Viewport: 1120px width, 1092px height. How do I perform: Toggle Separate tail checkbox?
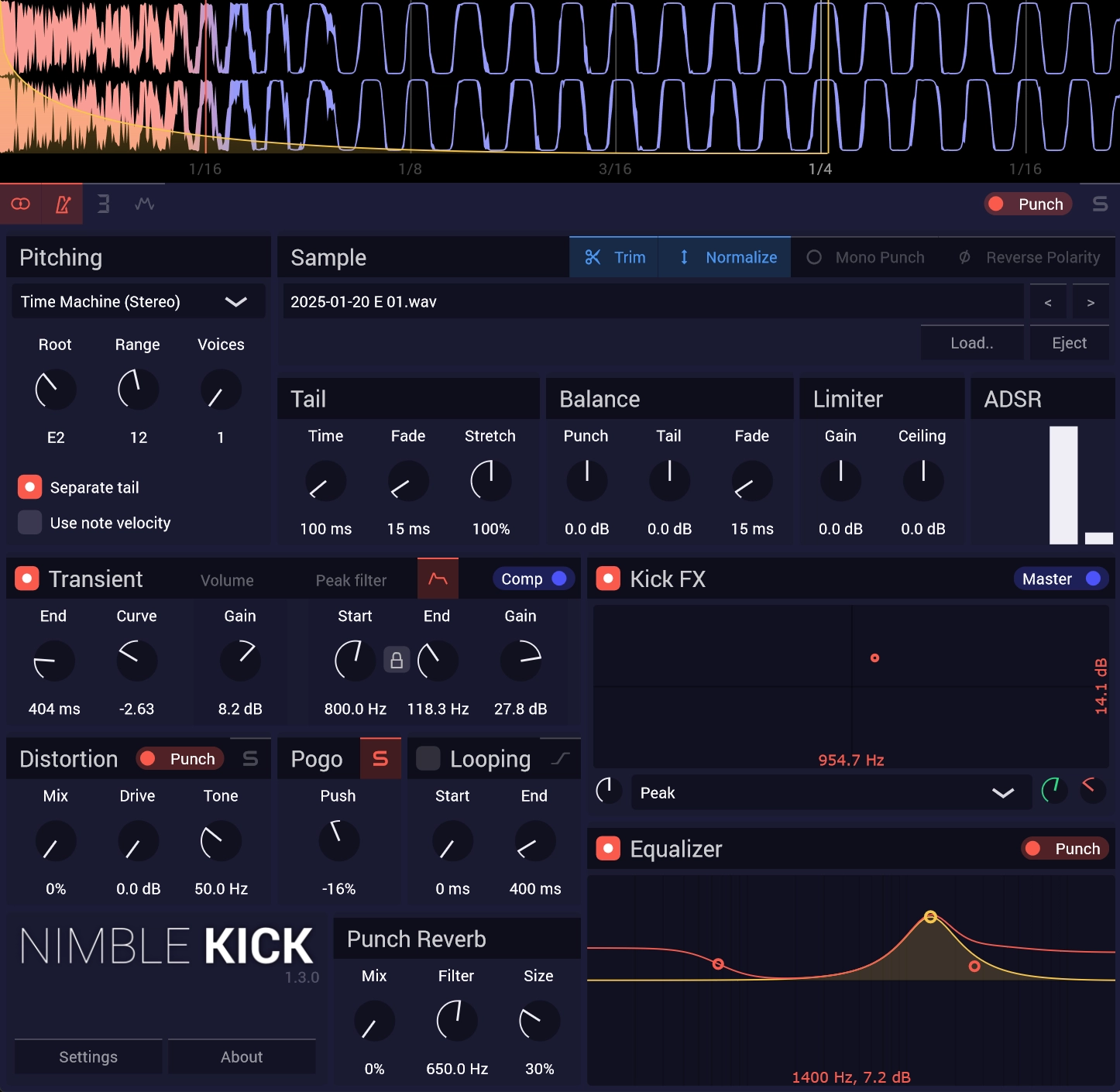click(29, 487)
